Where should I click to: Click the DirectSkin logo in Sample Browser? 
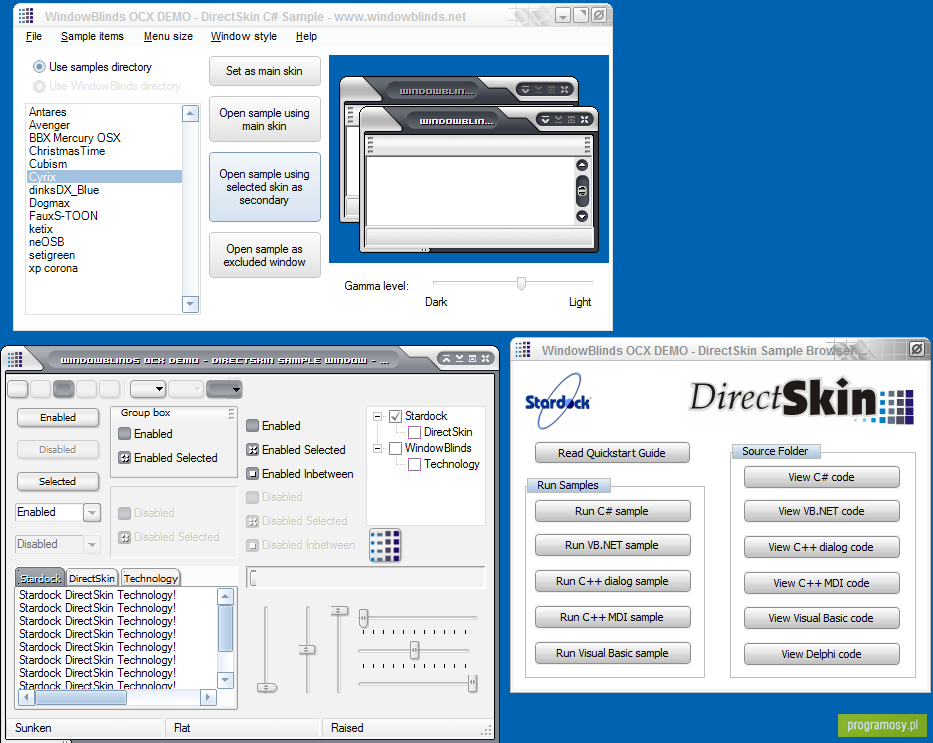tap(801, 400)
